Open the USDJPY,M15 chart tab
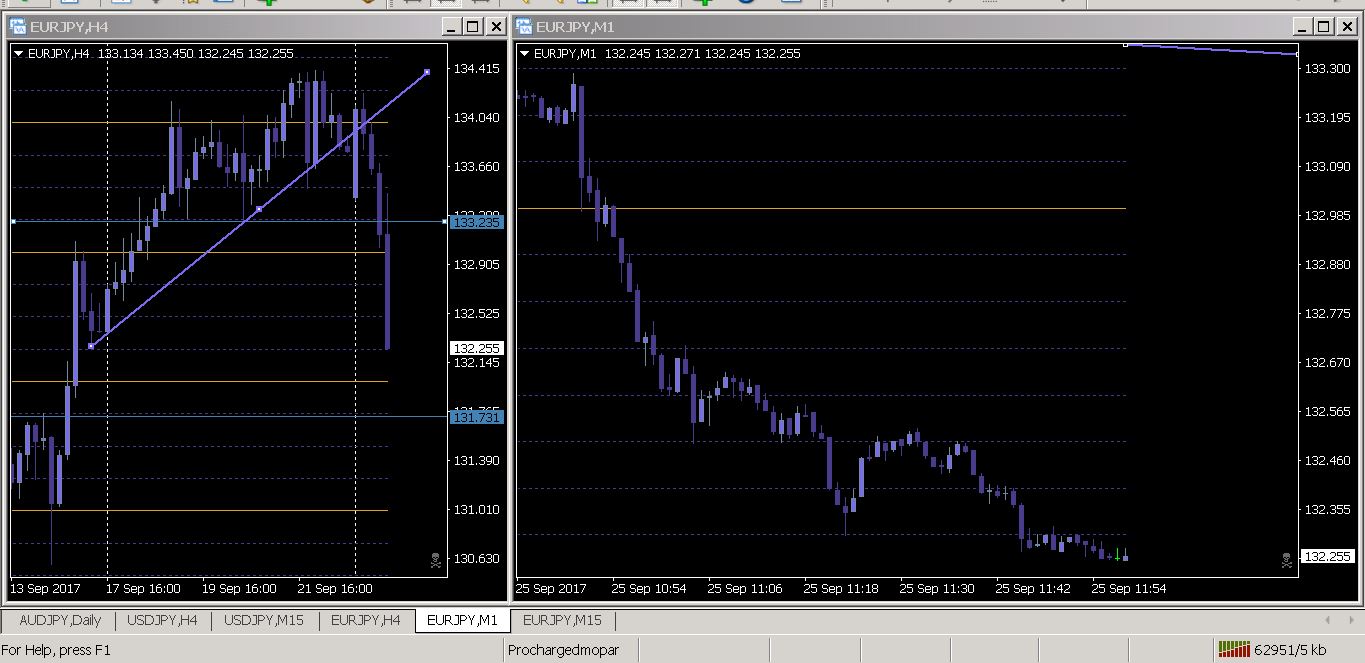The width and height of the screenshot is (1365, 663). [264, 620]
